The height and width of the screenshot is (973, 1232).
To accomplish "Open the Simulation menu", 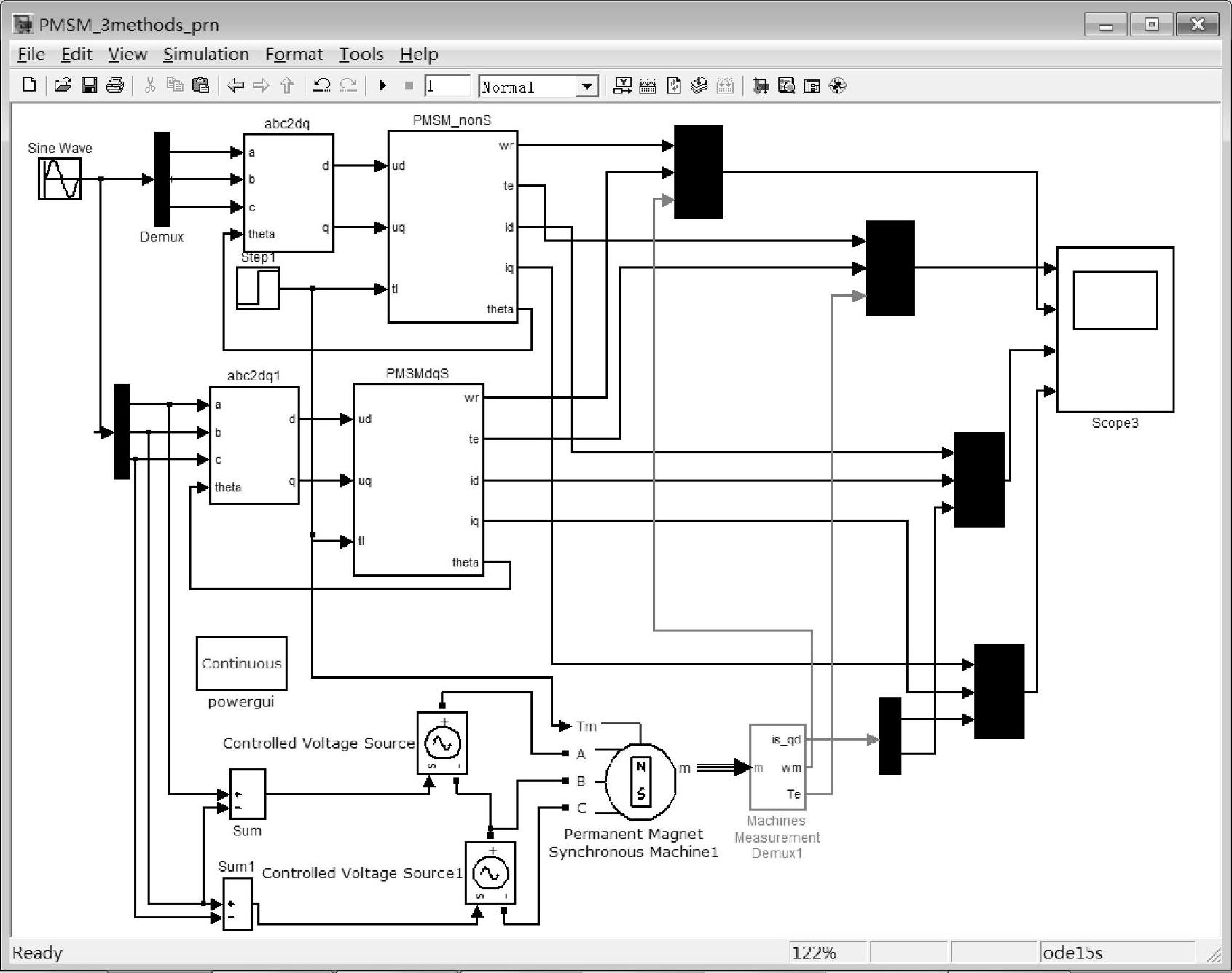I will [x=205, y=54].
